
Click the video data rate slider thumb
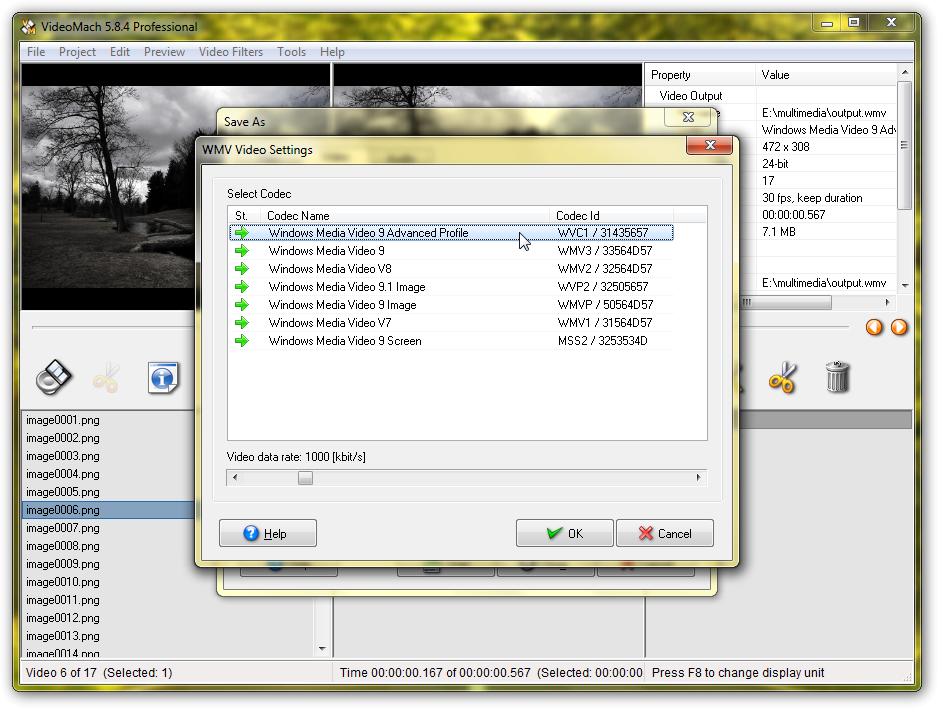[305, 478]
